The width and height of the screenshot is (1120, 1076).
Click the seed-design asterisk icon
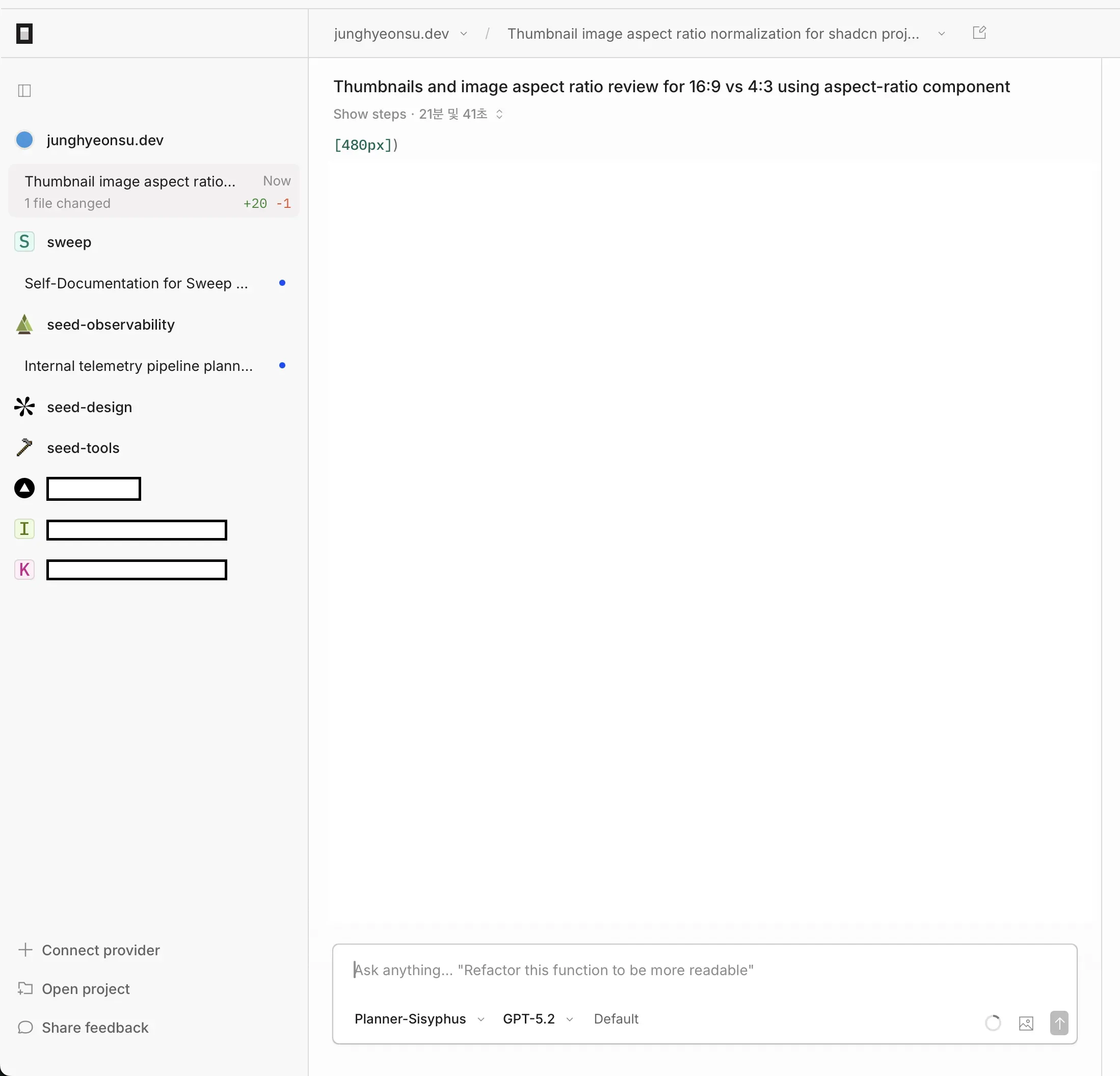pyautogui.click(x=24, y=407)
